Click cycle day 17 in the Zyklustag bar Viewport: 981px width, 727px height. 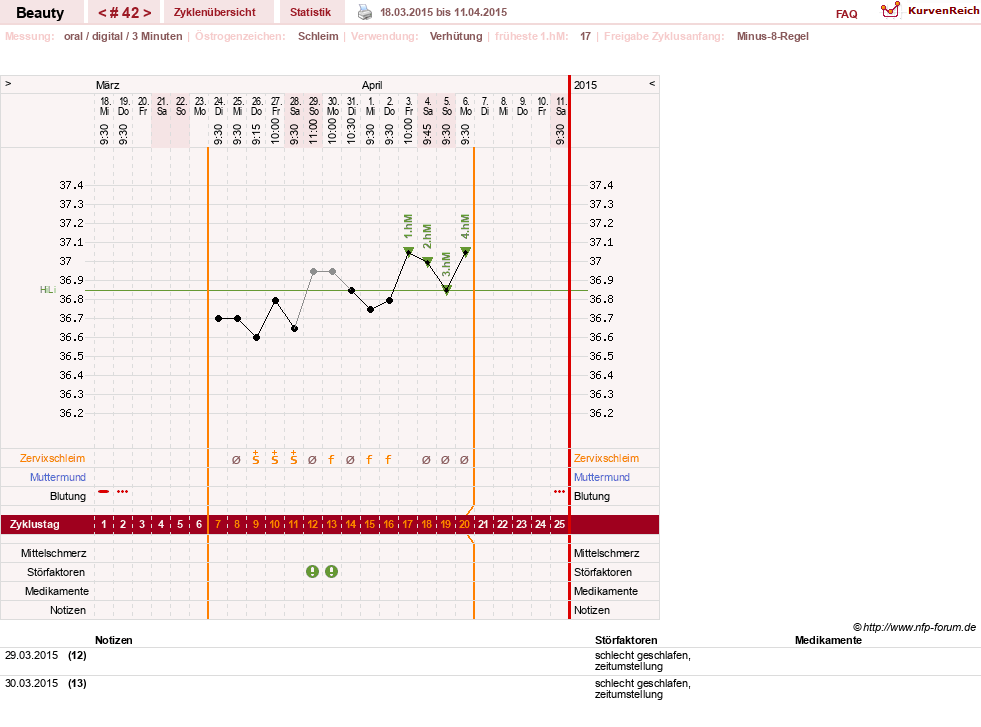click(408, 524)
